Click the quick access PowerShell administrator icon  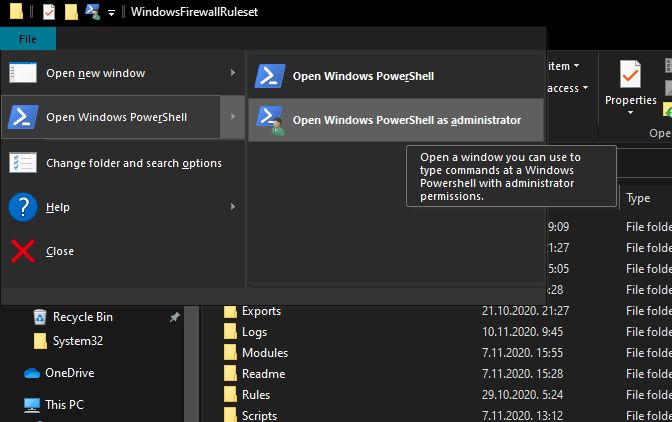pyautogui.click(x=92, y=12)
